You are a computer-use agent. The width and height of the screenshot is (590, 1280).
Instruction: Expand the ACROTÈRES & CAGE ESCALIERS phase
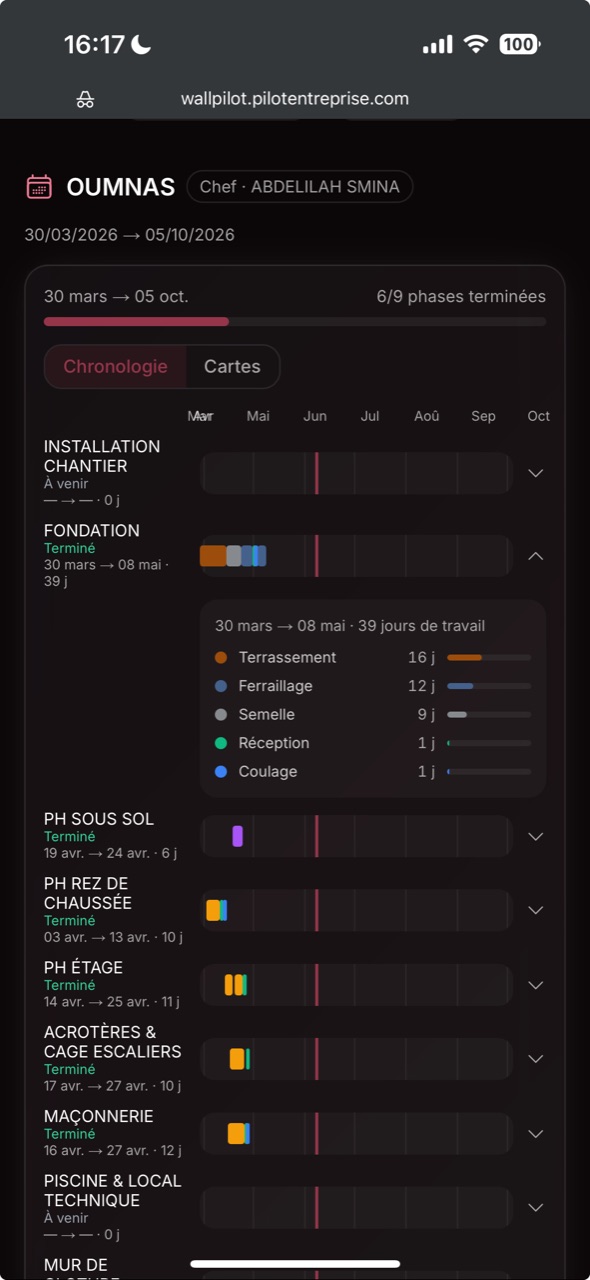pos(535,1059)
